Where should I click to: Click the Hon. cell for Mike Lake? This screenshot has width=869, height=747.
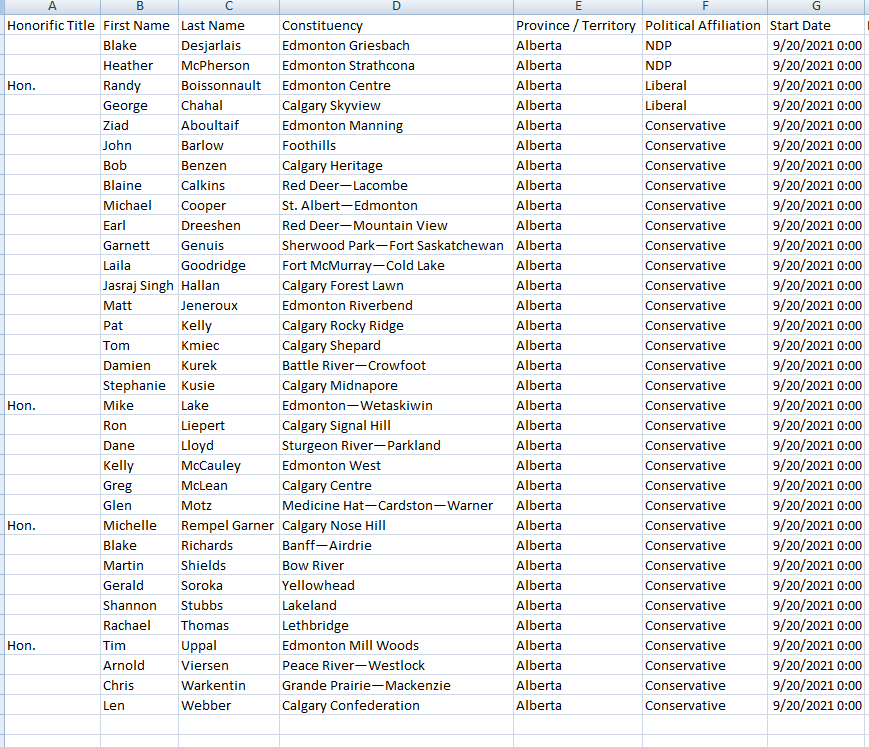[x=52, y=405]
